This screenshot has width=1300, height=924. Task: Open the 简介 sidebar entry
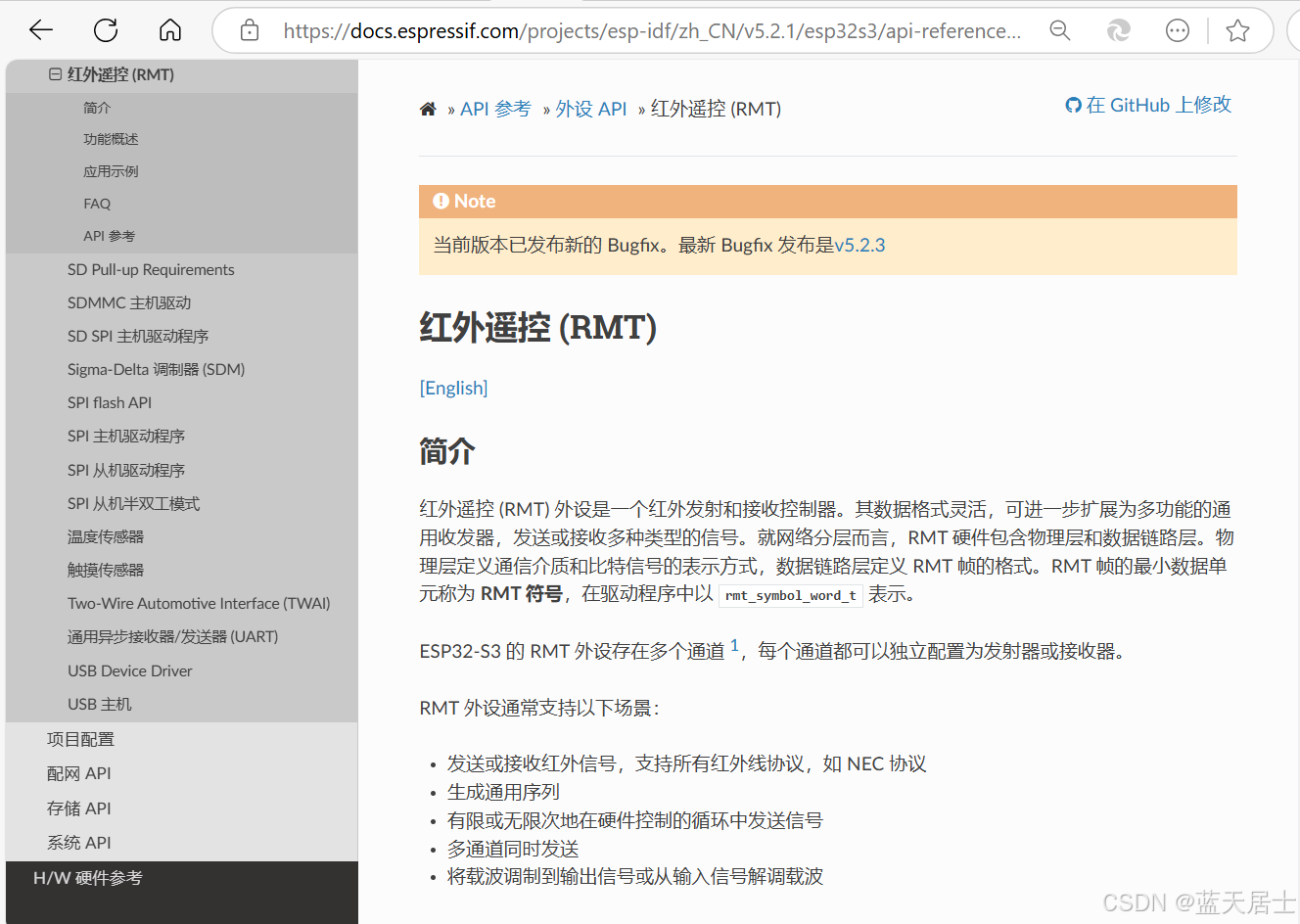point(97,108)
